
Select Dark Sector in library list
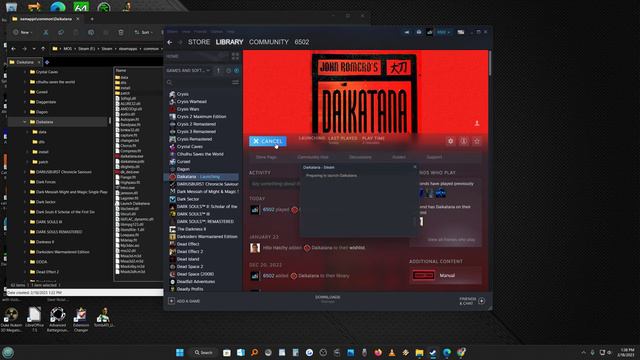click(188, 199)
